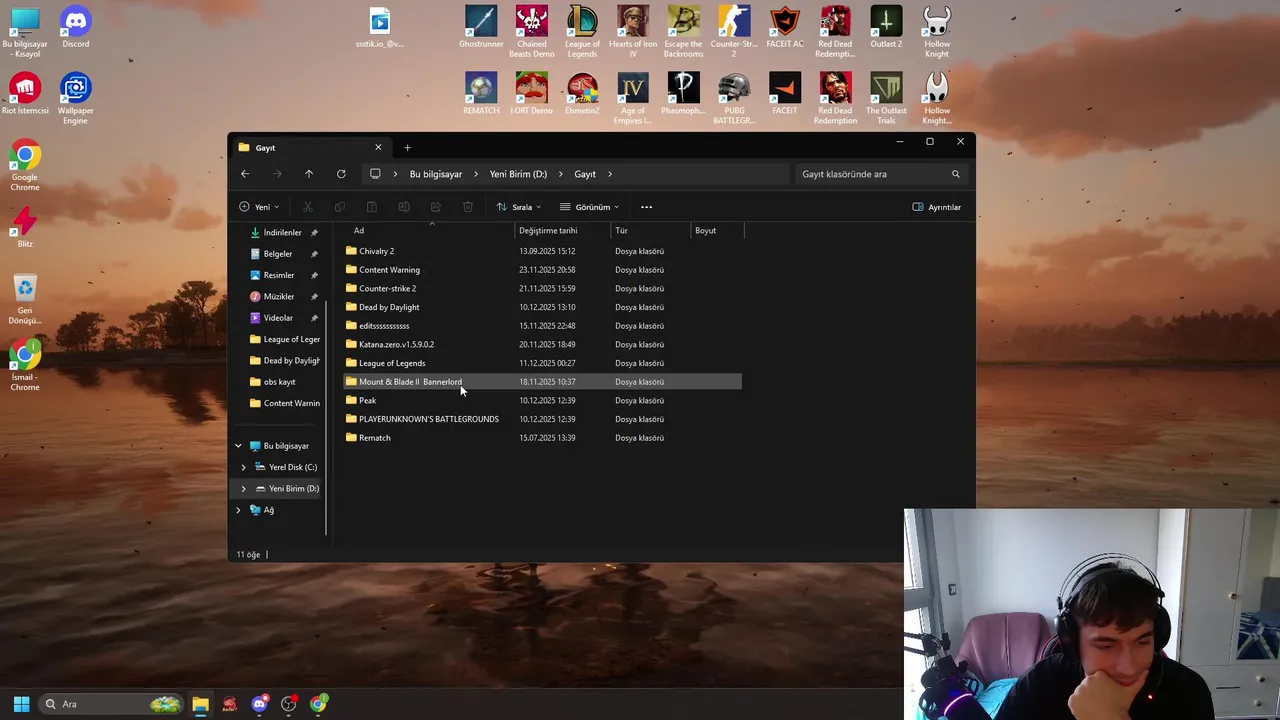This screenshot has height=720, width=1280.
Task: Sort by the Boyut column header
Action: (717, 231)
